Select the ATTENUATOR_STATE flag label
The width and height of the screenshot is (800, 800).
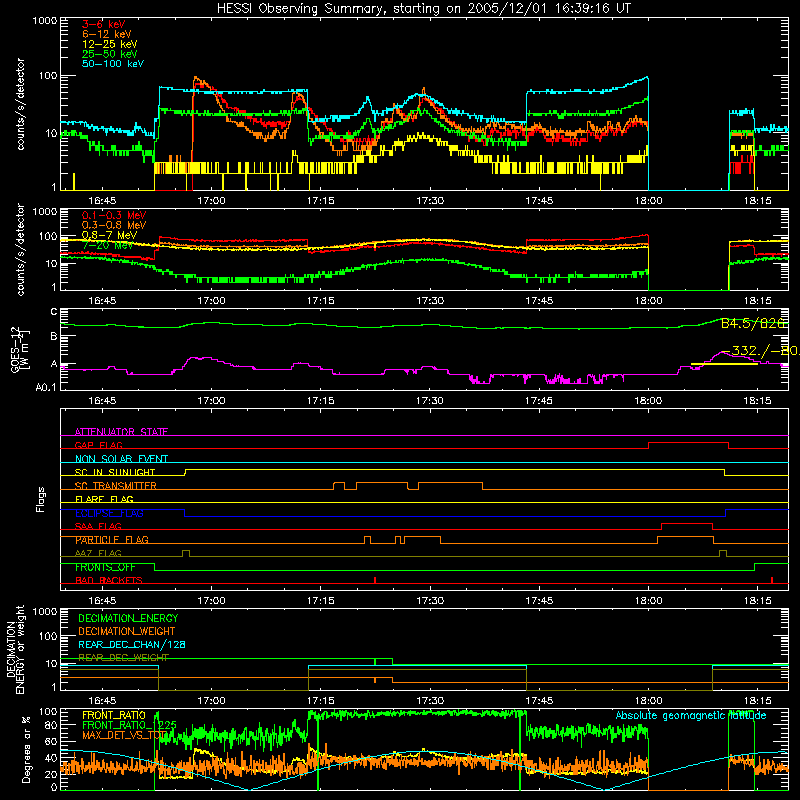[x=121, y=432]
